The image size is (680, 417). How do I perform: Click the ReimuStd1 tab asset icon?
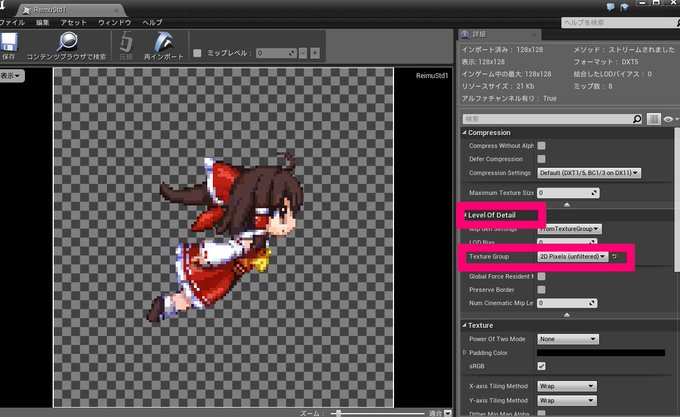click(x=26, y=10)
